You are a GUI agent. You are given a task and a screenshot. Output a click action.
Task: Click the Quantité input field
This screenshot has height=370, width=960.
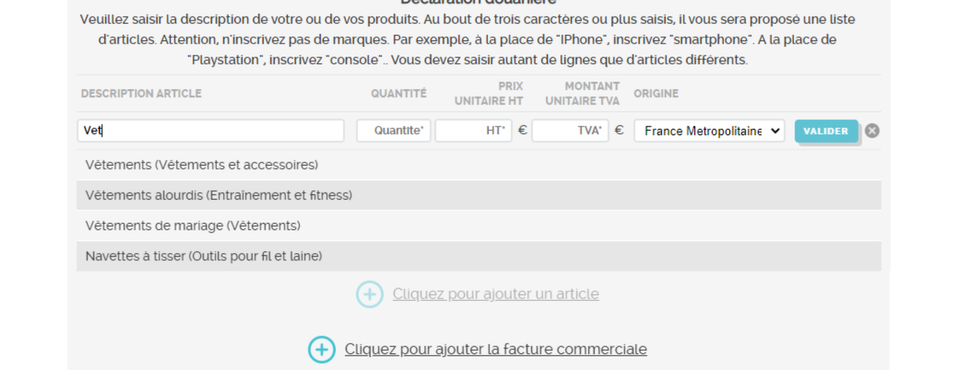394,130
